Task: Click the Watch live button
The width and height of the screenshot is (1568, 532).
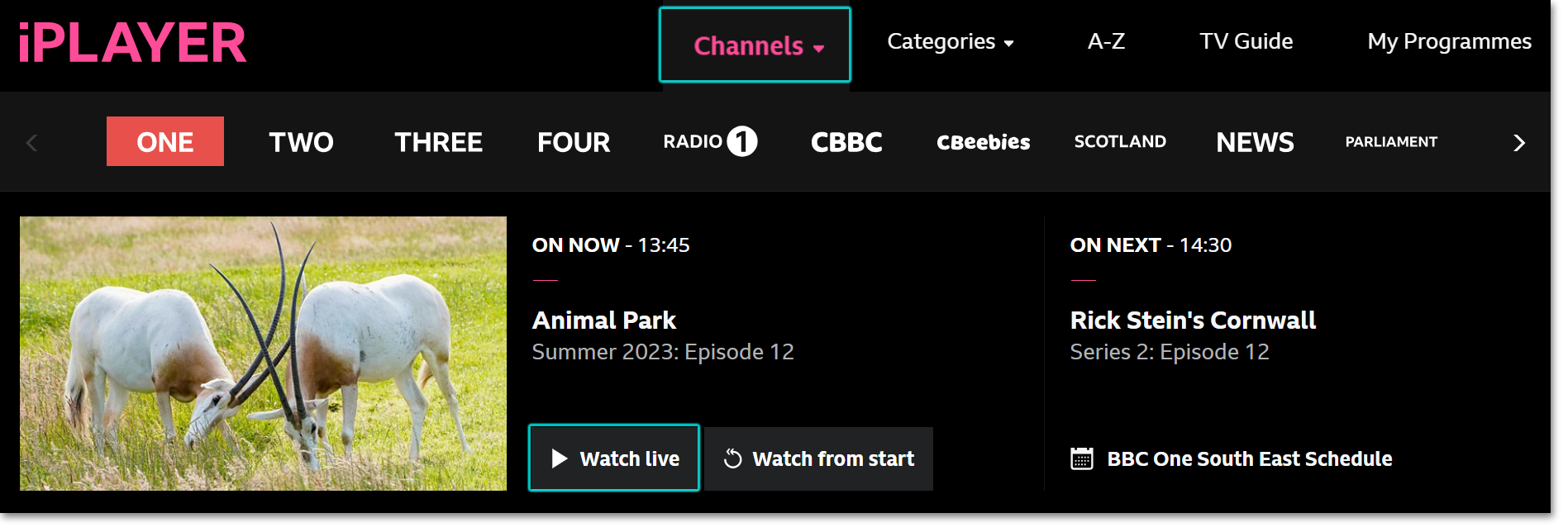Action: coord(613,458)
